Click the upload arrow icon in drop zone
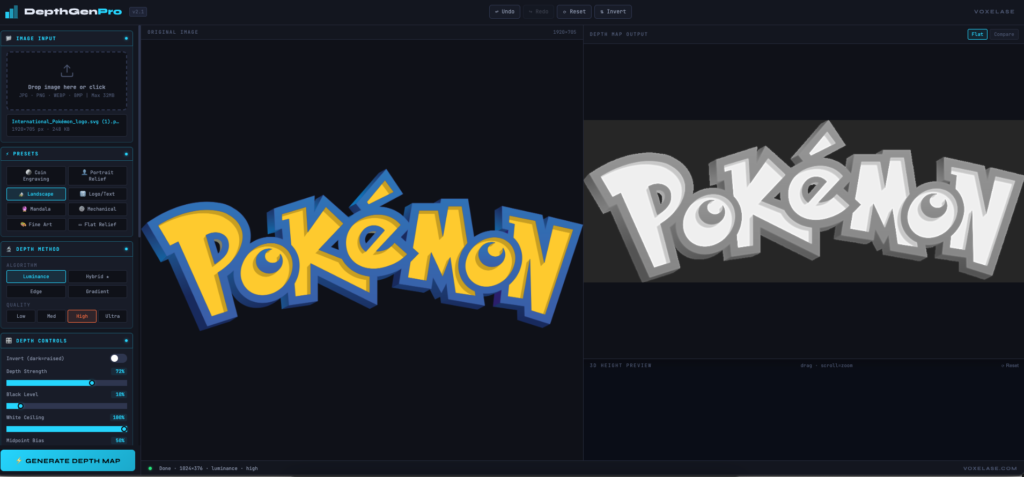 tap(67, 71)
